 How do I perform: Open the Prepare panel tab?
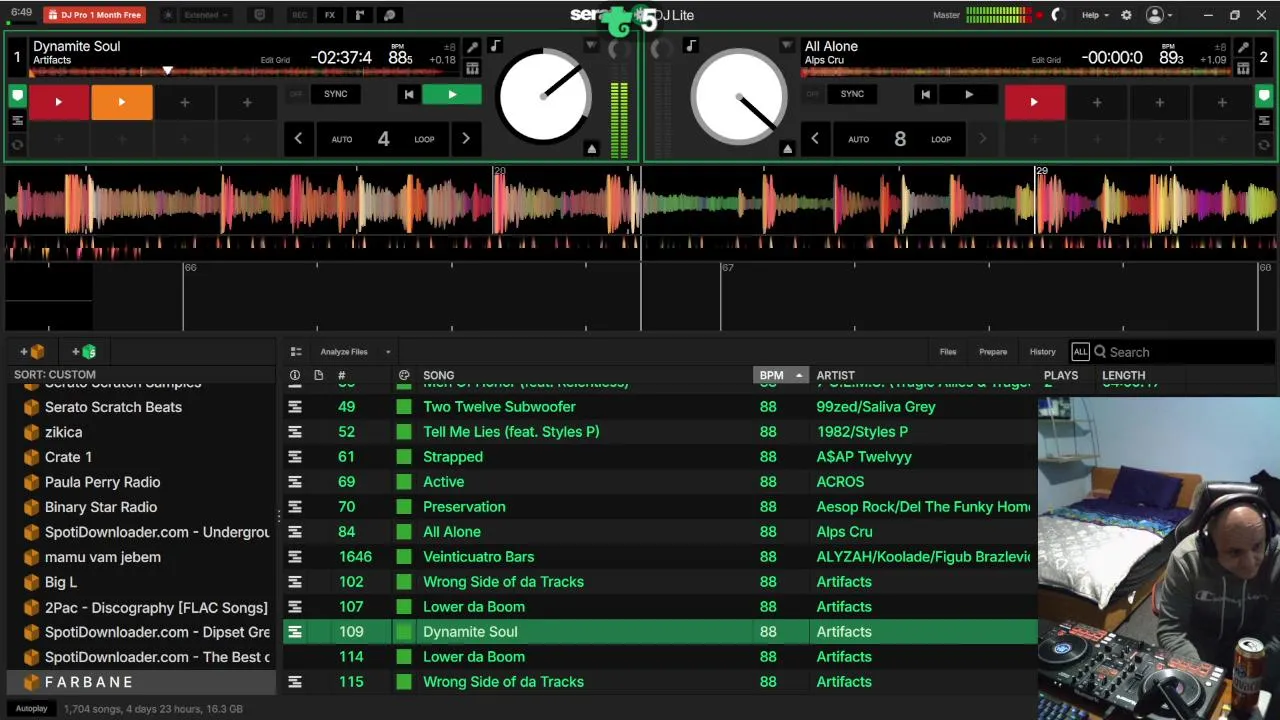click(x=993, y=352)
